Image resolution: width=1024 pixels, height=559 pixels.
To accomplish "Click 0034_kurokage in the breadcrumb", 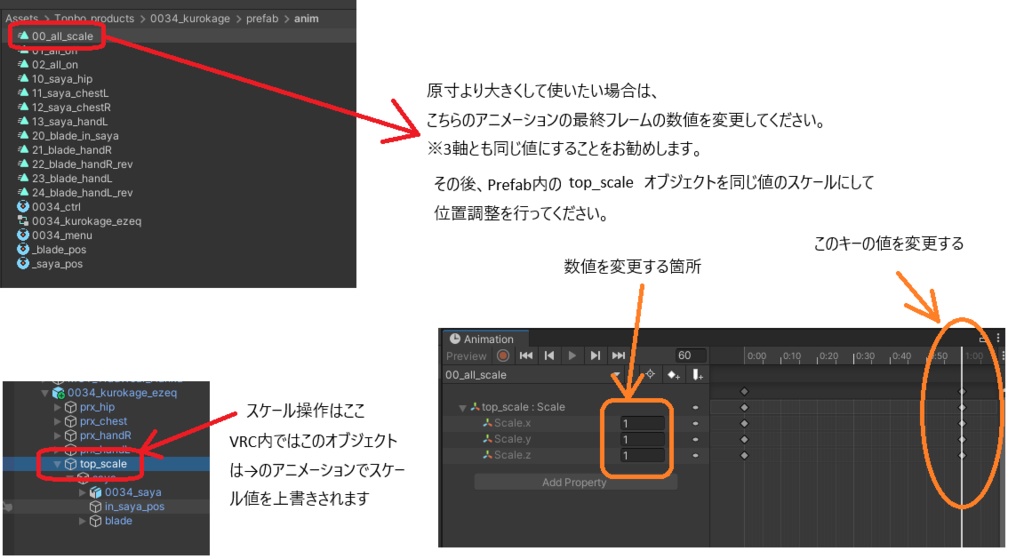I will 189,18.
